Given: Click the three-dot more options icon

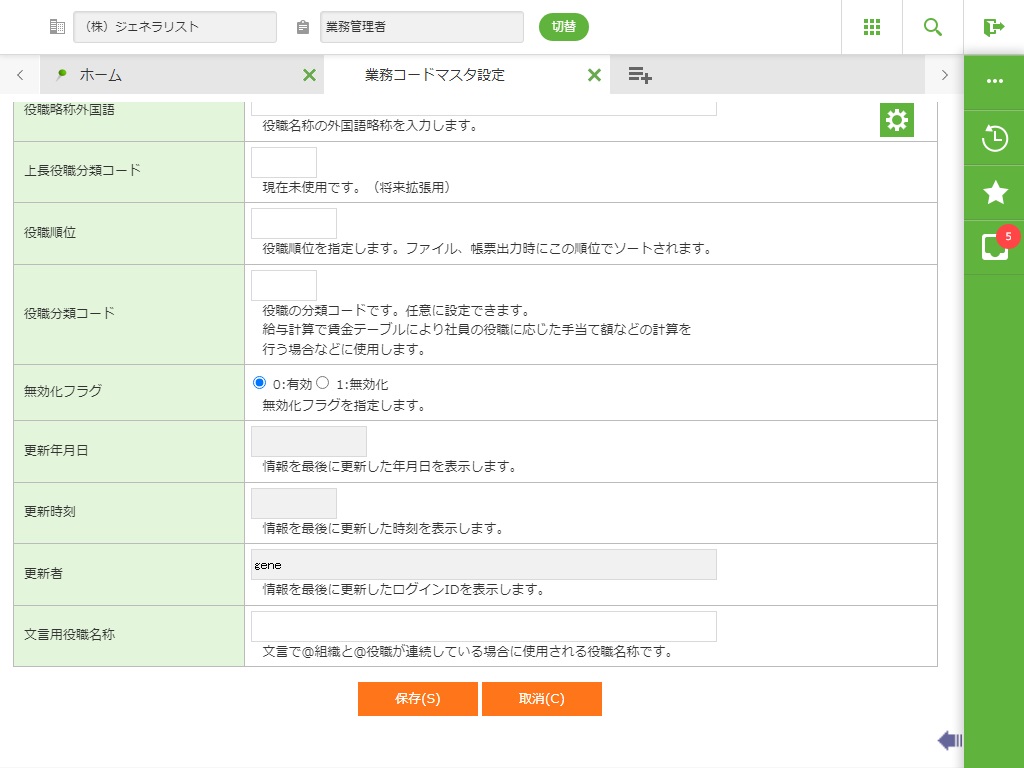Looking at the screenshot, I should 994,82.
